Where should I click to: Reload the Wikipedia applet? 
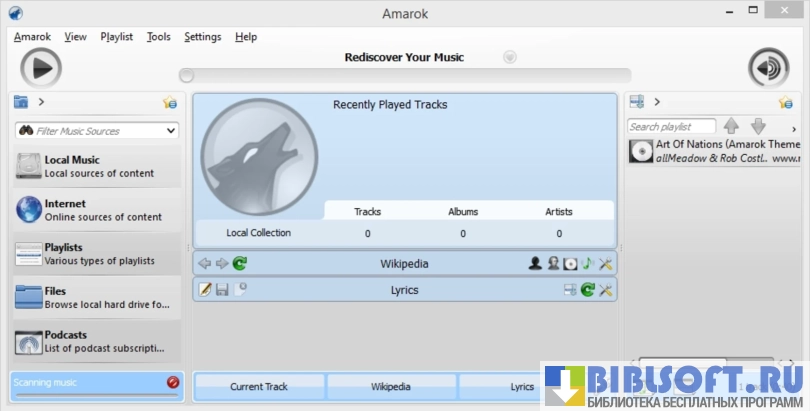tap(240, 263)
